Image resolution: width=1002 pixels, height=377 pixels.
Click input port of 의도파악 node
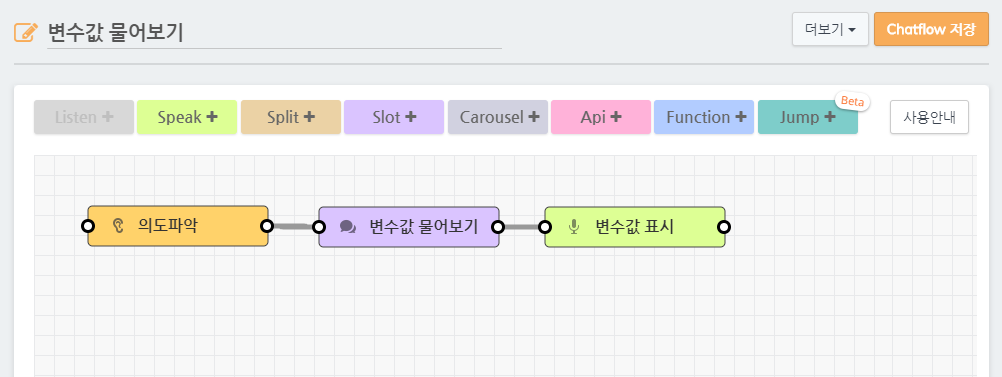tap(88, 226)
